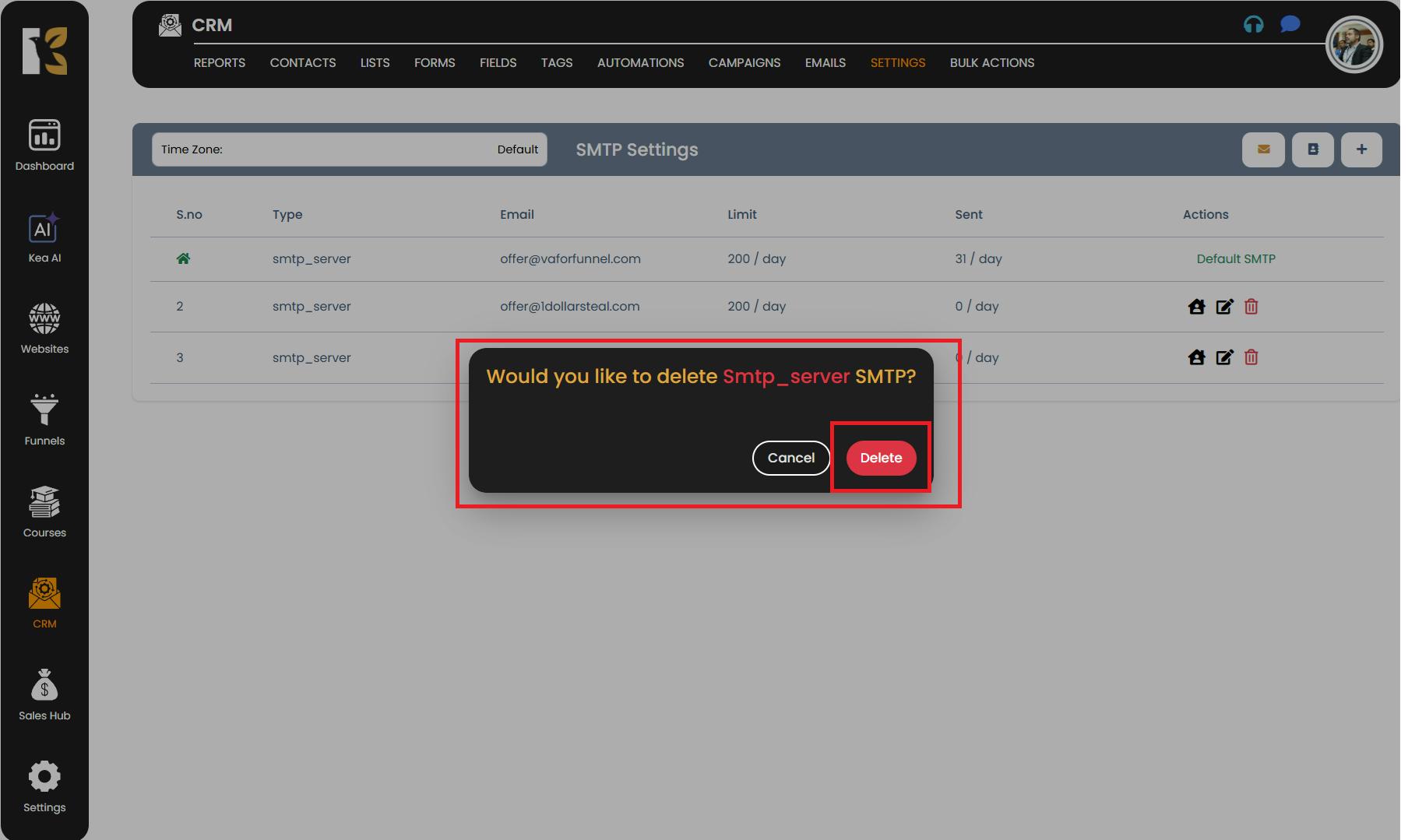Click the trash icon for row 3
The height and width of the screenshot is (840, 1415).
click(x=1251, y=357)
